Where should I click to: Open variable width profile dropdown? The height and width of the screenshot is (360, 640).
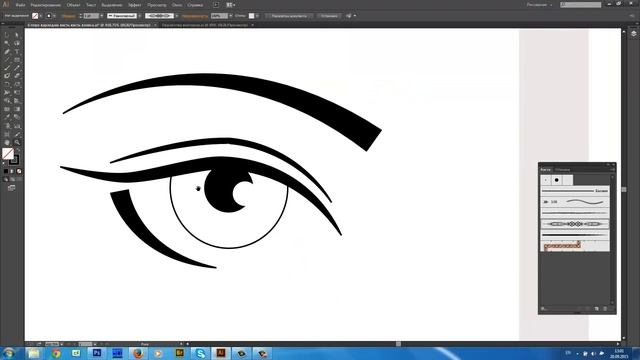click(140, 16)
